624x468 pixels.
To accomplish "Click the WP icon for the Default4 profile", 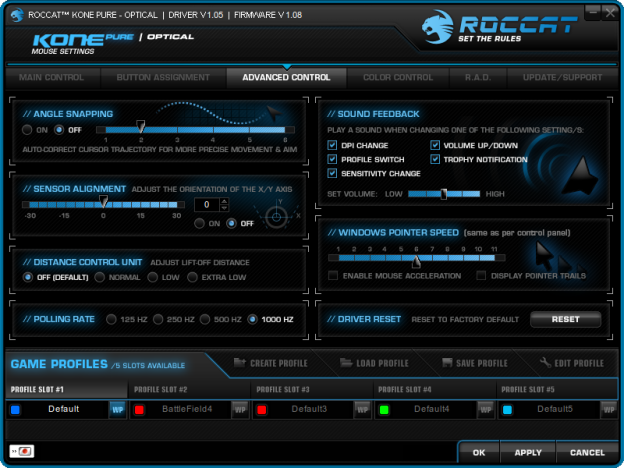I will tap(485, 410).
